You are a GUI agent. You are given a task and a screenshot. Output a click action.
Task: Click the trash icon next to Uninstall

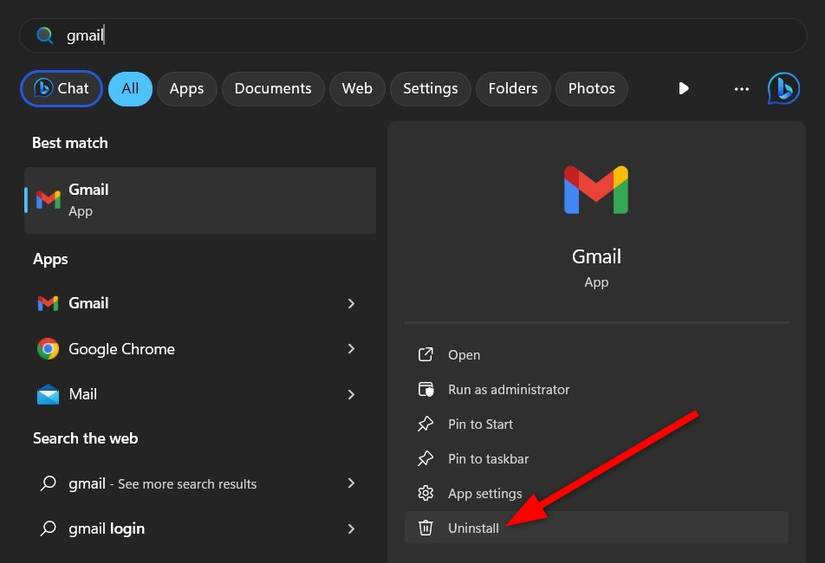pos(426,528)
